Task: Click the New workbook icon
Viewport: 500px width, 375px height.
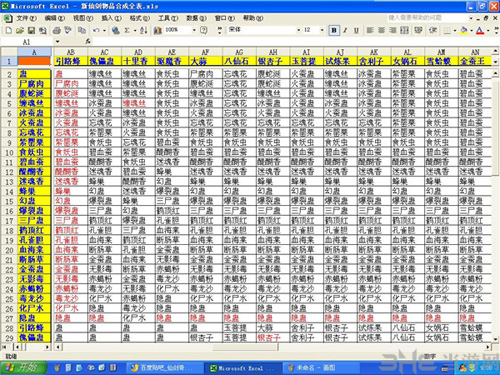Action: 9,30
